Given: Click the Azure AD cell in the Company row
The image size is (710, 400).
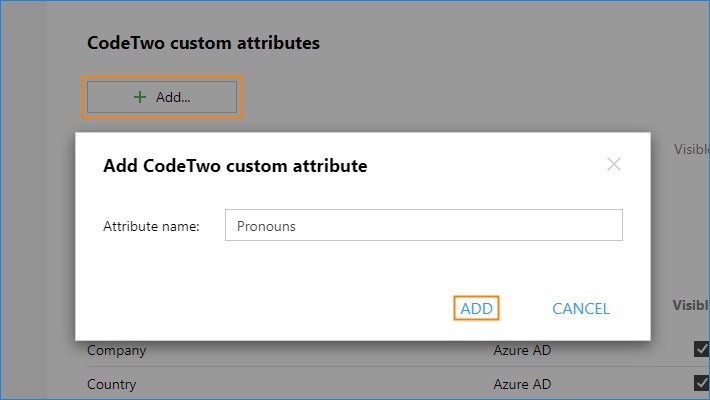Looking at the screenshot, I should (522, 350).
